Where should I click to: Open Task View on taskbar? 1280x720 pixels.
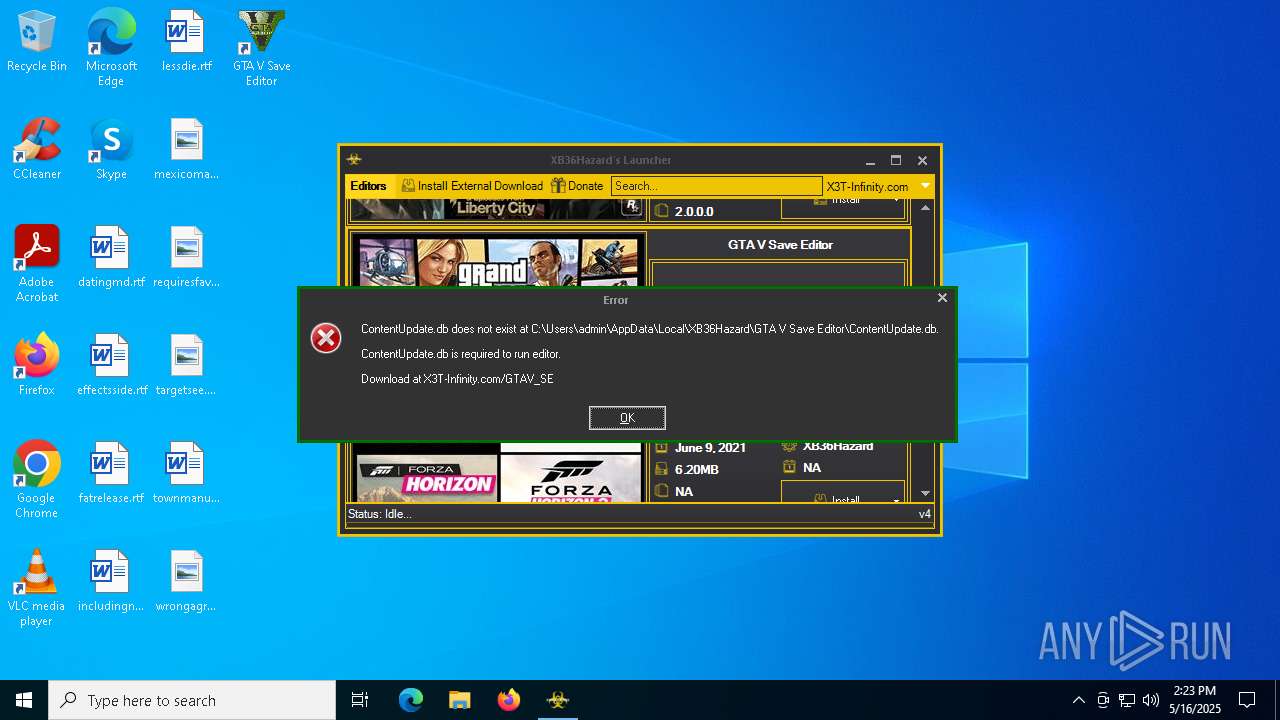(x=360, y=700)
